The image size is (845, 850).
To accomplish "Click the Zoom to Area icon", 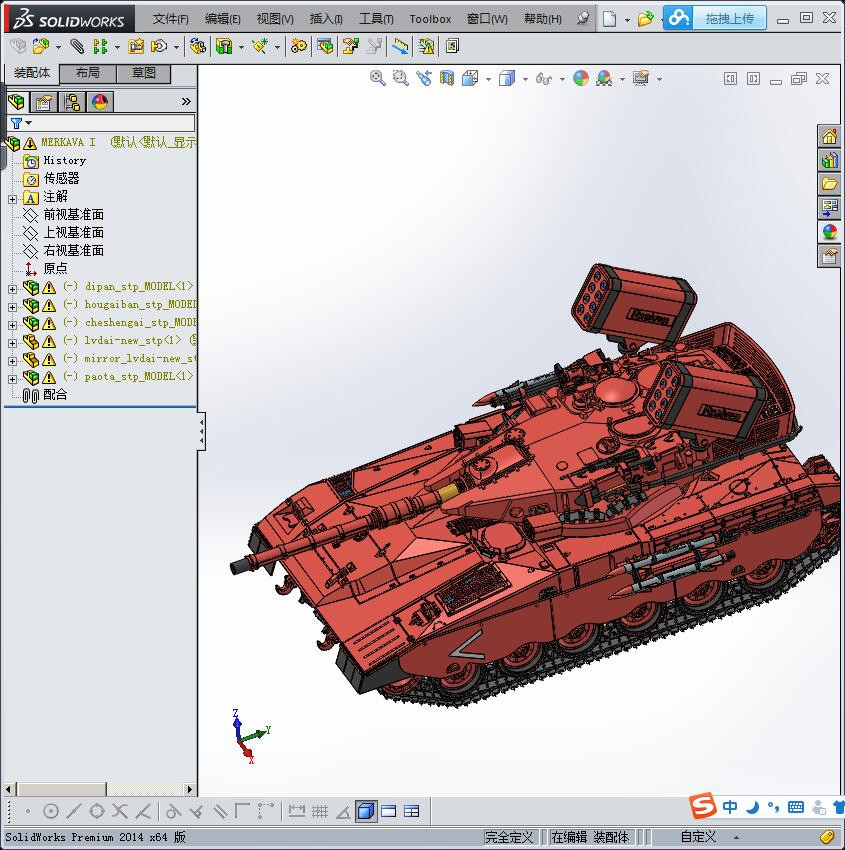I will (x=401, y=79).
